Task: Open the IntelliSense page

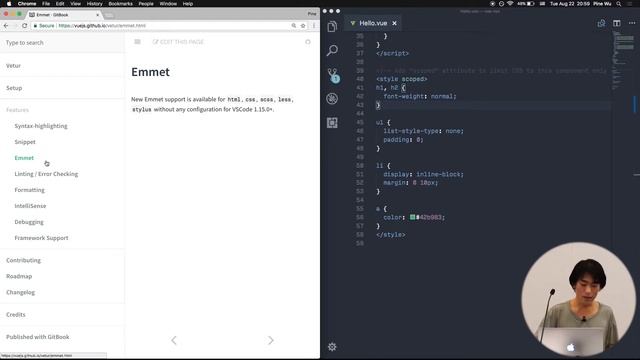Action: pyautogui.click(x=30, y=206)
